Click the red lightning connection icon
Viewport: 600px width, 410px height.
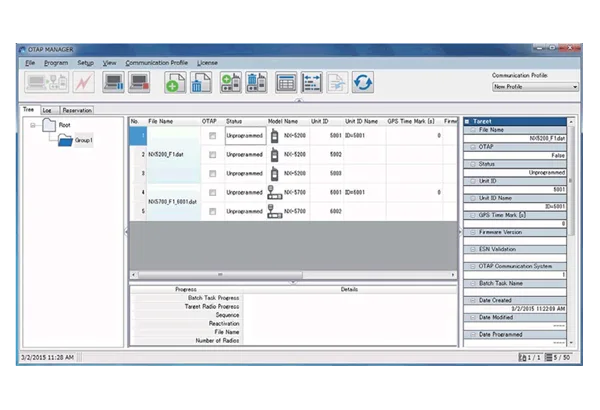[83, 82]
